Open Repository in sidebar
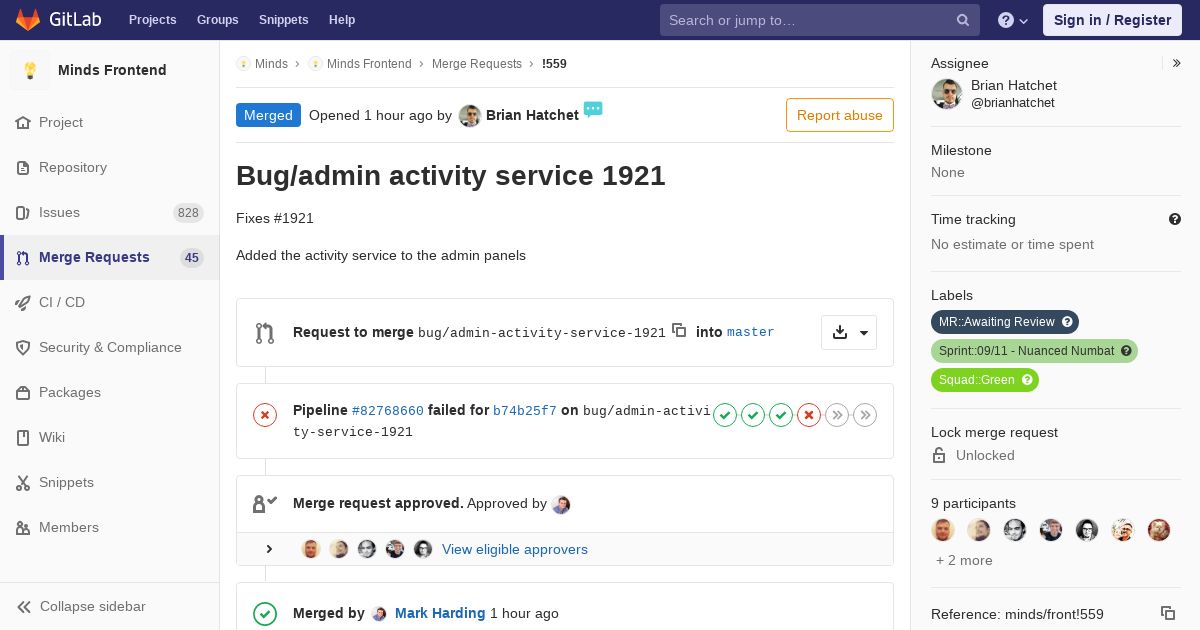Viewport: 1200px width, 630px height. click(x=110, y=167)
